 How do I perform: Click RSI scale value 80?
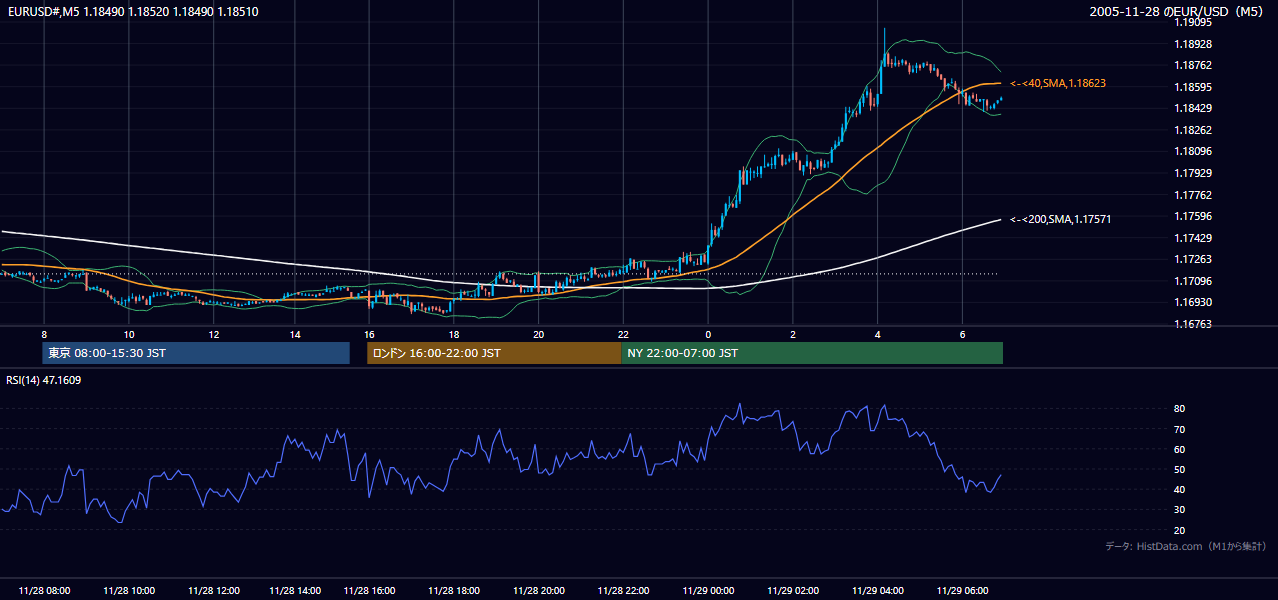1180,409
